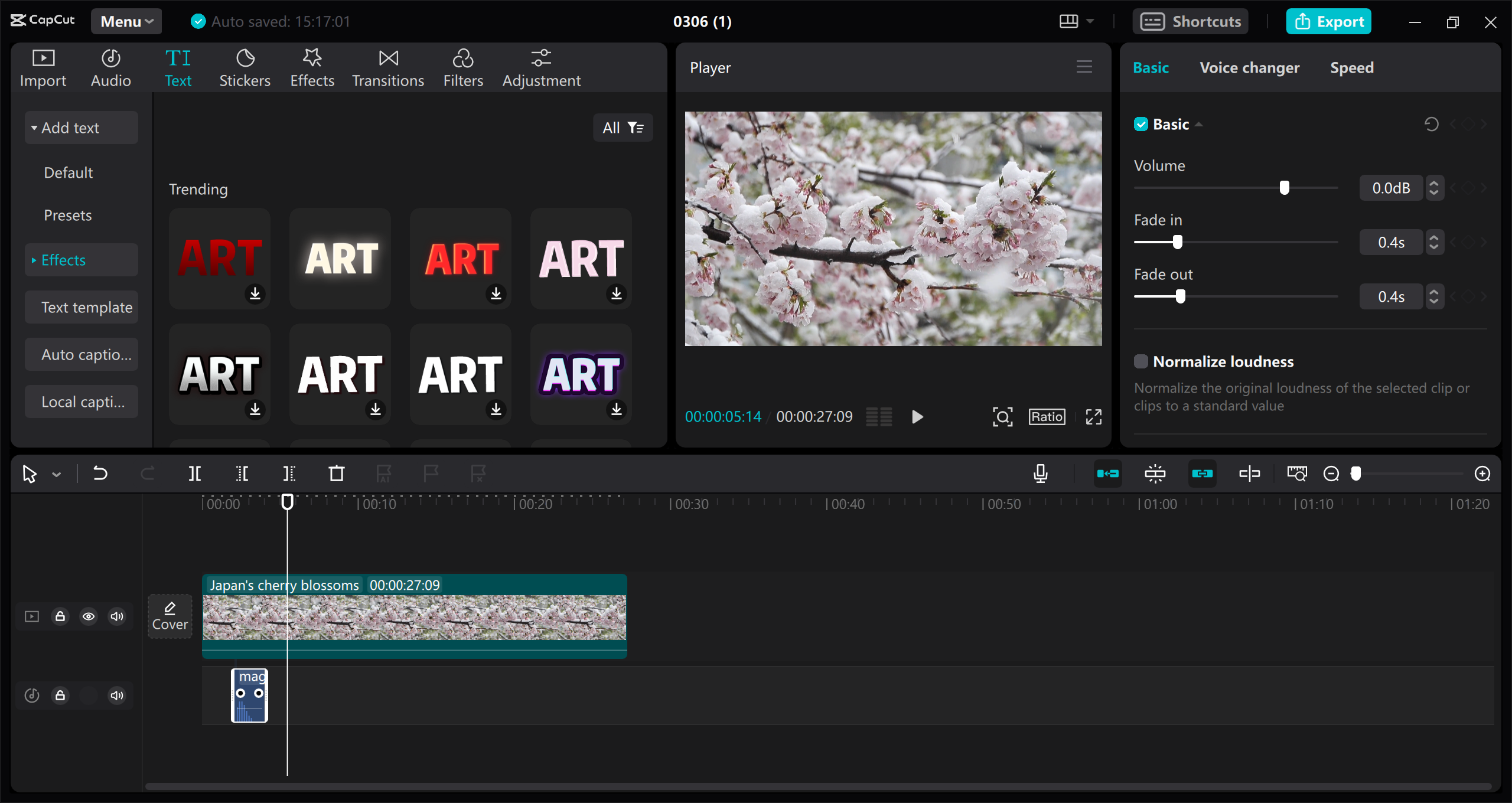Click the Undo icon above the timeline
This screenshot has width=1512, height=803.
point(100,473)
